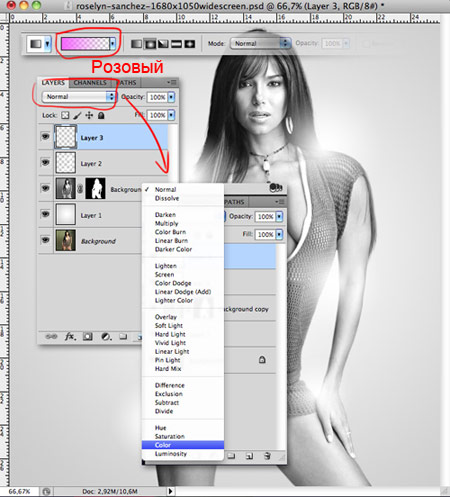
Task: Select the Angle Gradient style icon
Action: point(163,44)
